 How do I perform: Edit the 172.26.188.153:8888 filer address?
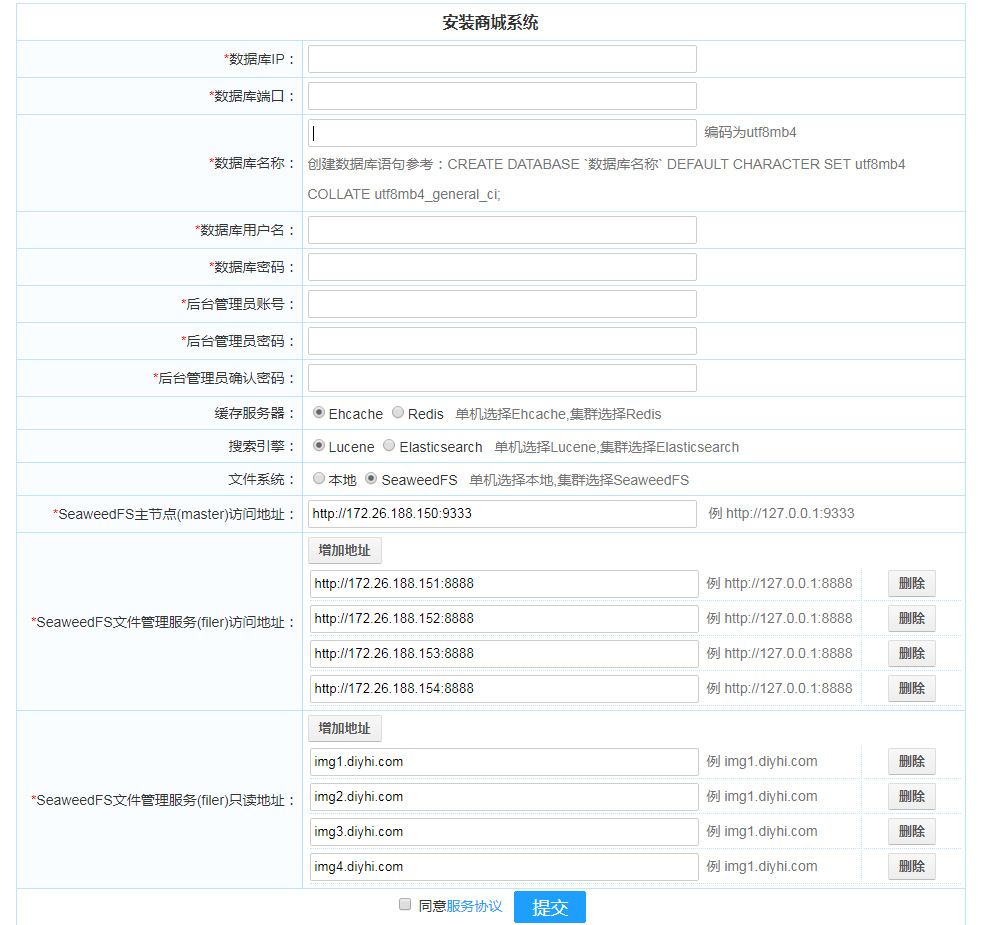(x=504, y=654)
